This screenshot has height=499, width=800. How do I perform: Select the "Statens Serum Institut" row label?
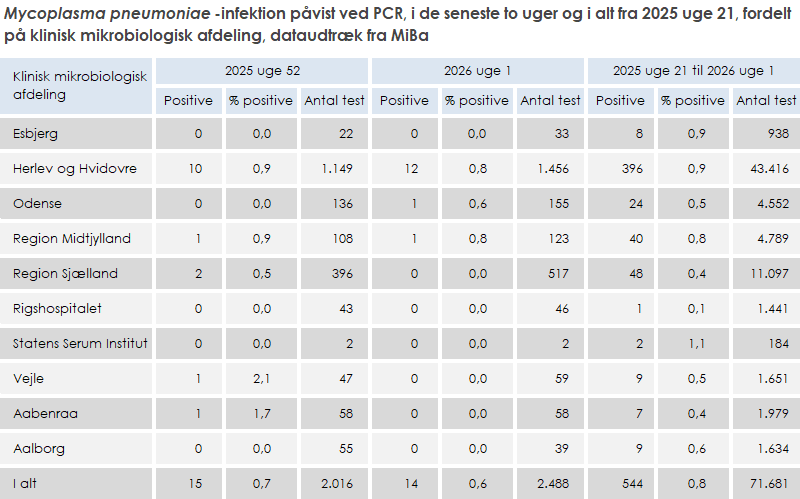point(80,344)
